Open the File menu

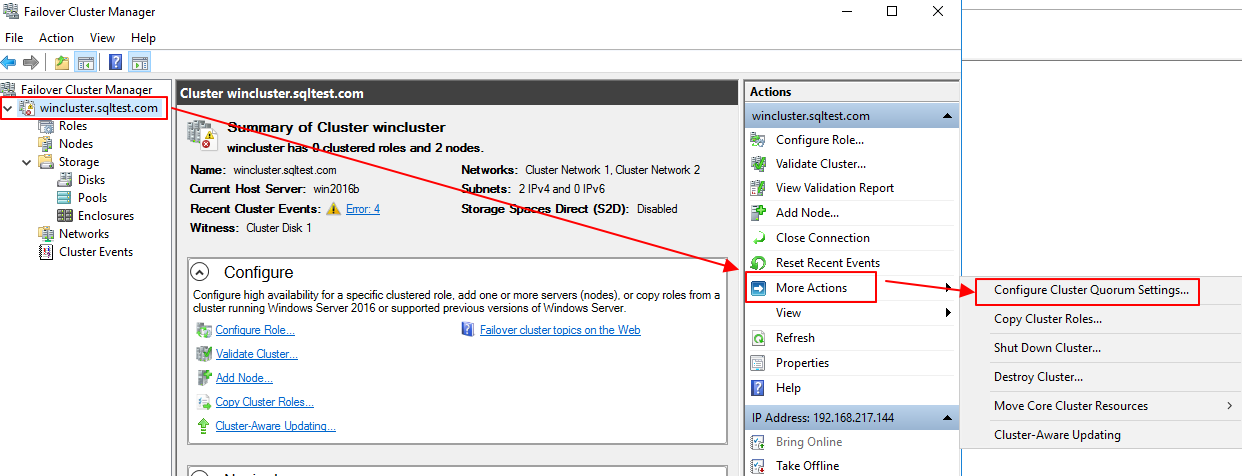click(x=14, y=38)
